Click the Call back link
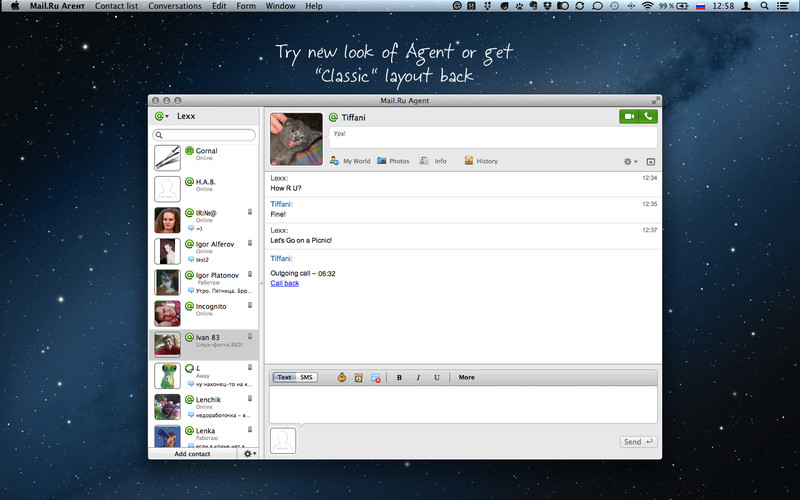The height and width of the screenshot is (500, 800). 285,283
